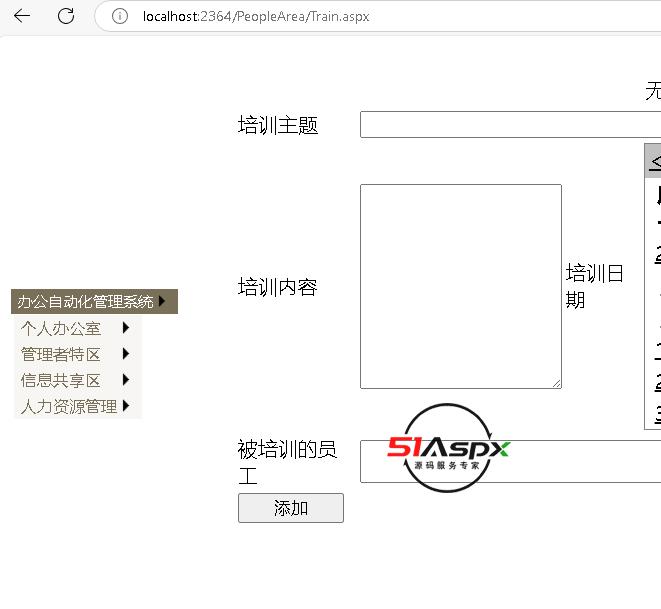Screen dimensions: 661x609
Task: Go back using the browser back arrow
Action: point(21,16)
